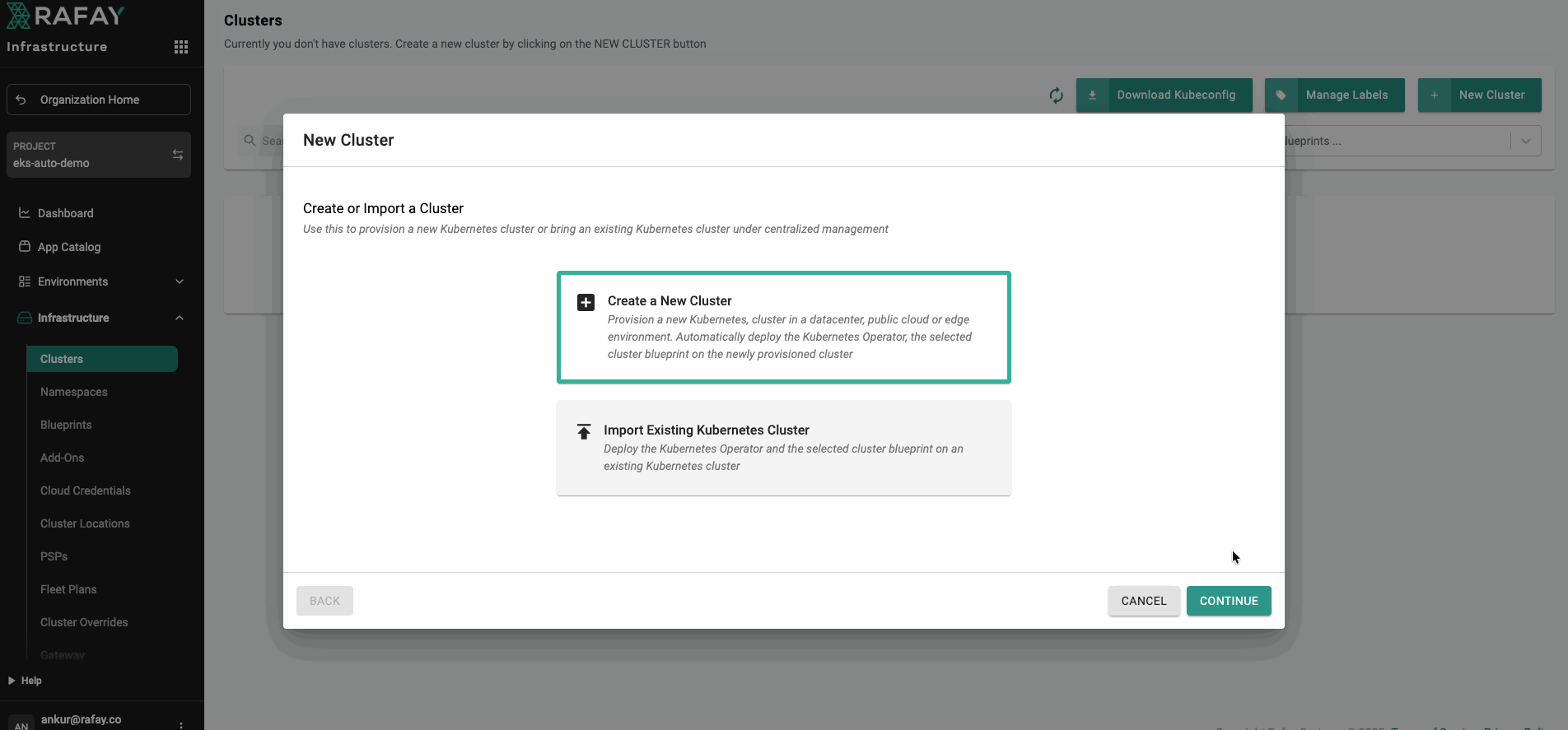1568x730 pixels.
Task: Go to Blueprints in sidebar
Action: [66, 425]
